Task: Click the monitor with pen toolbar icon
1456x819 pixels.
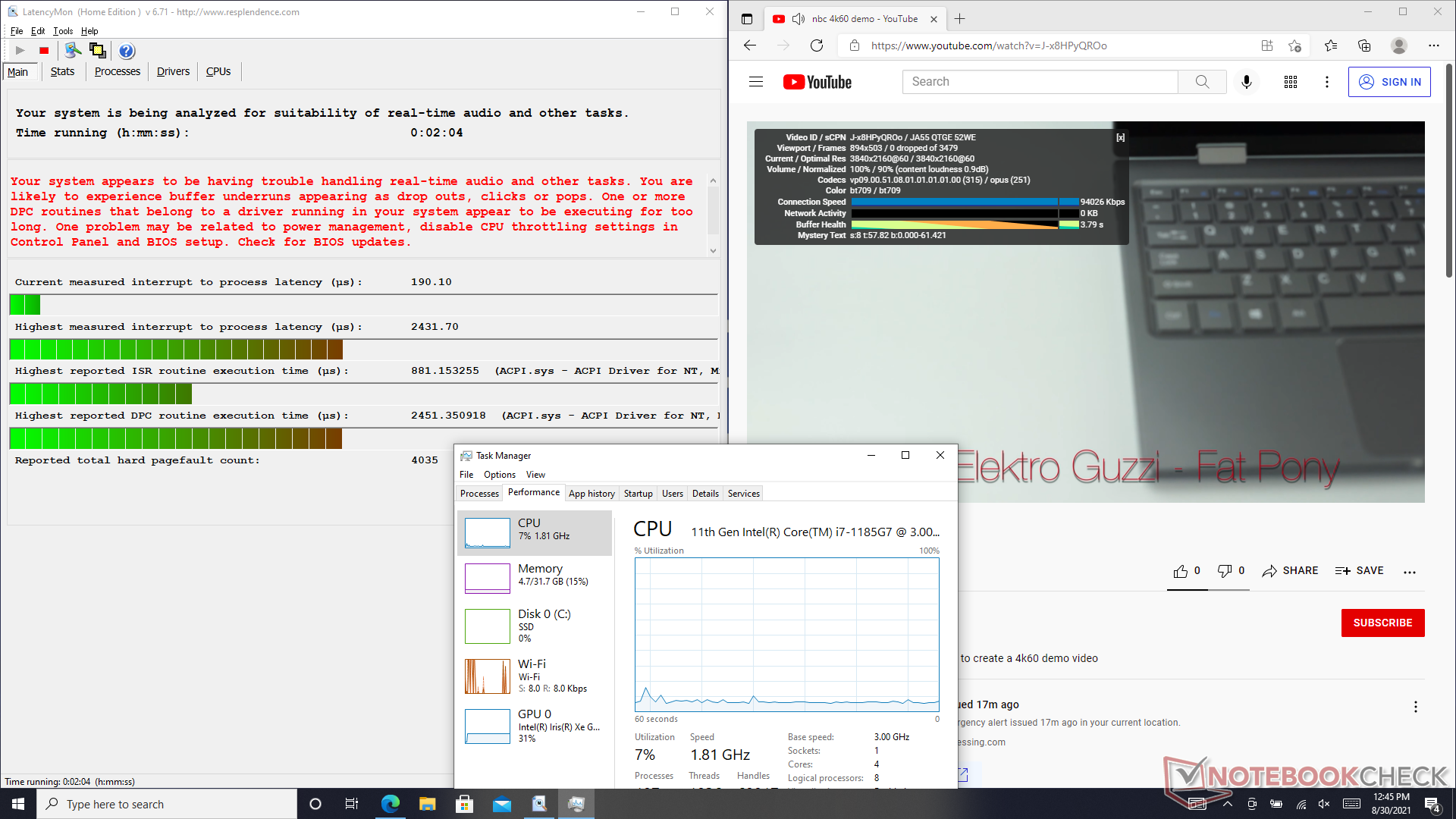Action: coord(73,51)
